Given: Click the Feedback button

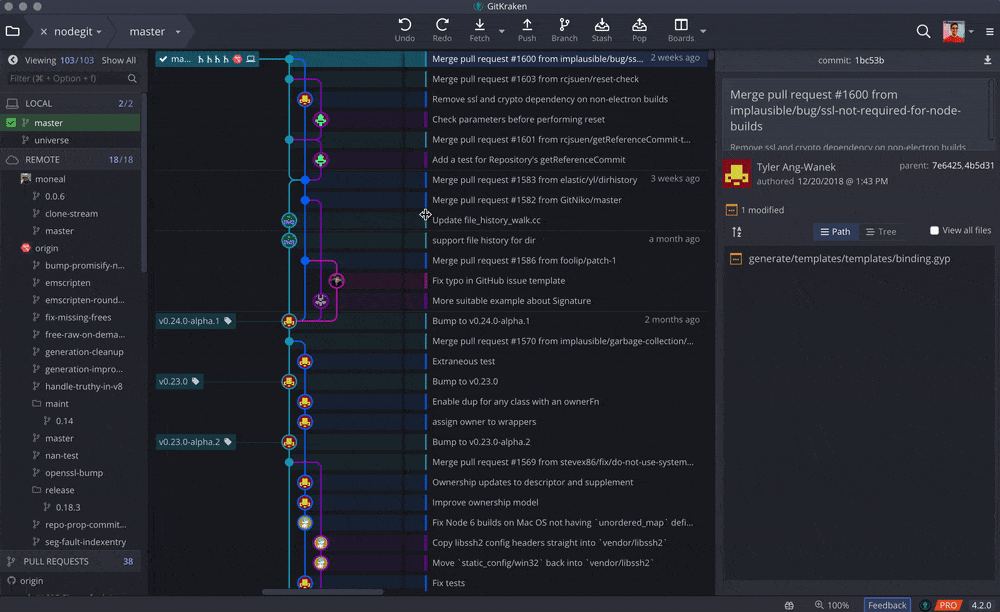Looking at the screenshot, I should click(886, 605).
